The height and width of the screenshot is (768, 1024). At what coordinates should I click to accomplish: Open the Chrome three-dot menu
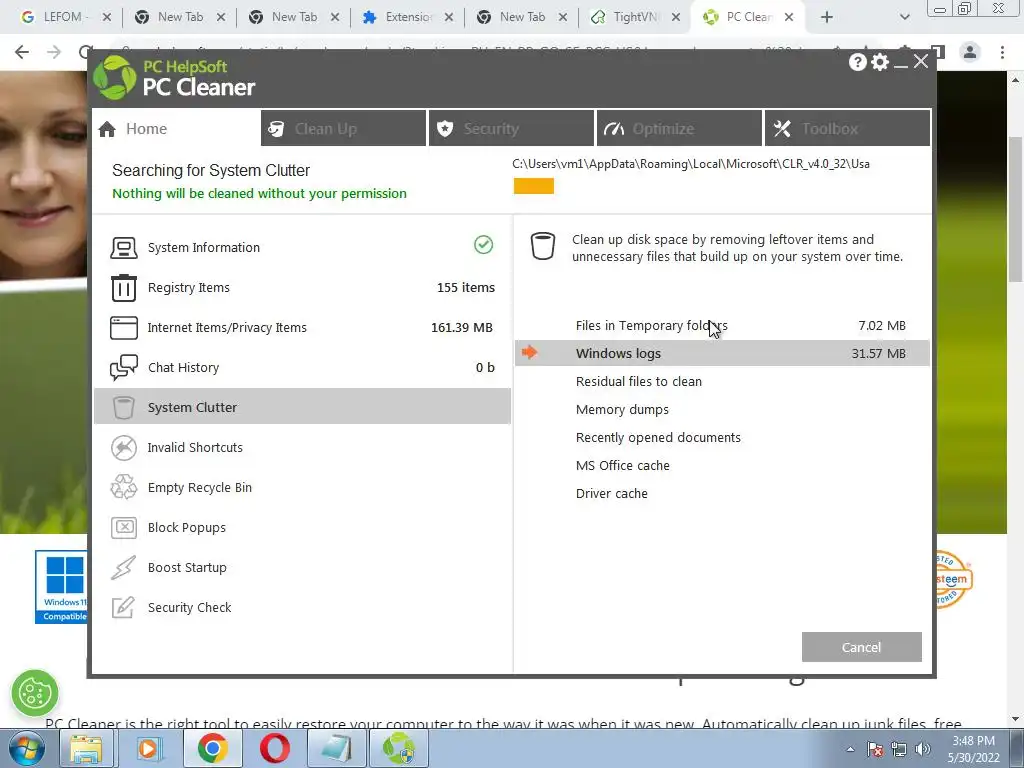[1002, 52]
